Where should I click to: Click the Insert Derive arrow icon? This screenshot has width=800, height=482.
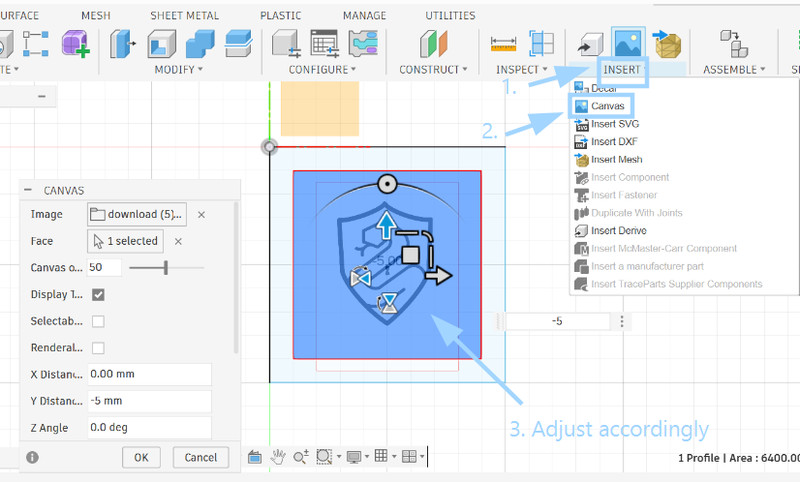[x=590, y=44]
